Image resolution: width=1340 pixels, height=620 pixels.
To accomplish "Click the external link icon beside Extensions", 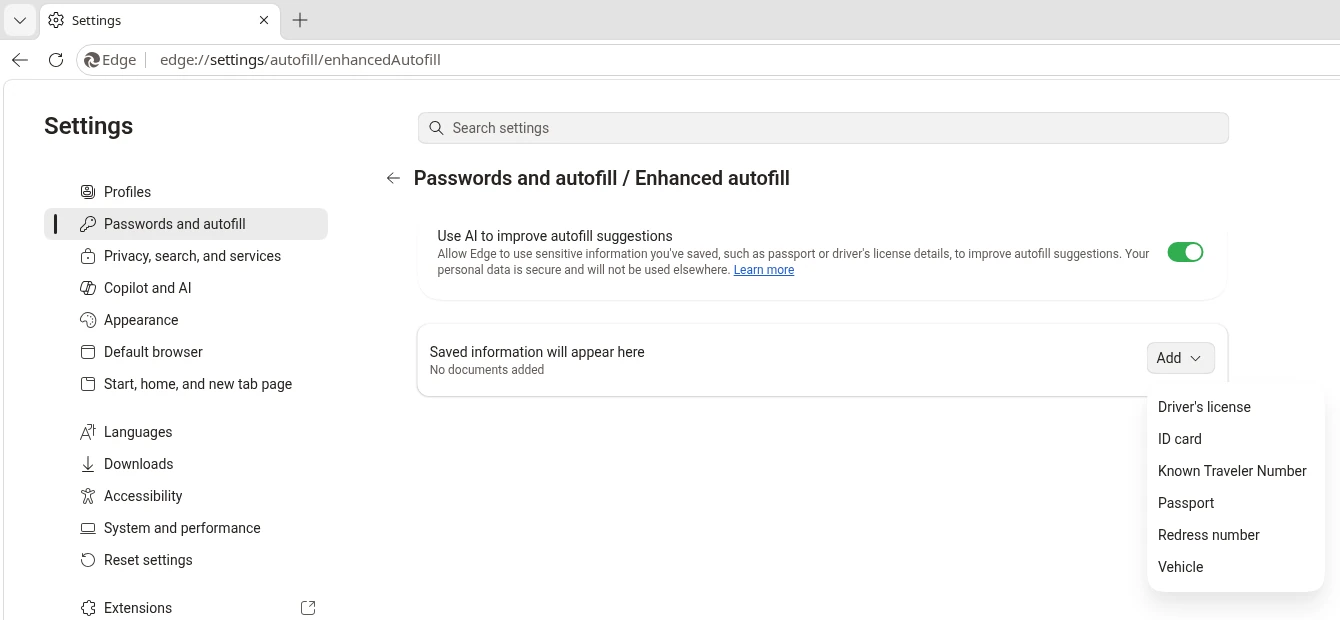I will [308, 608].
